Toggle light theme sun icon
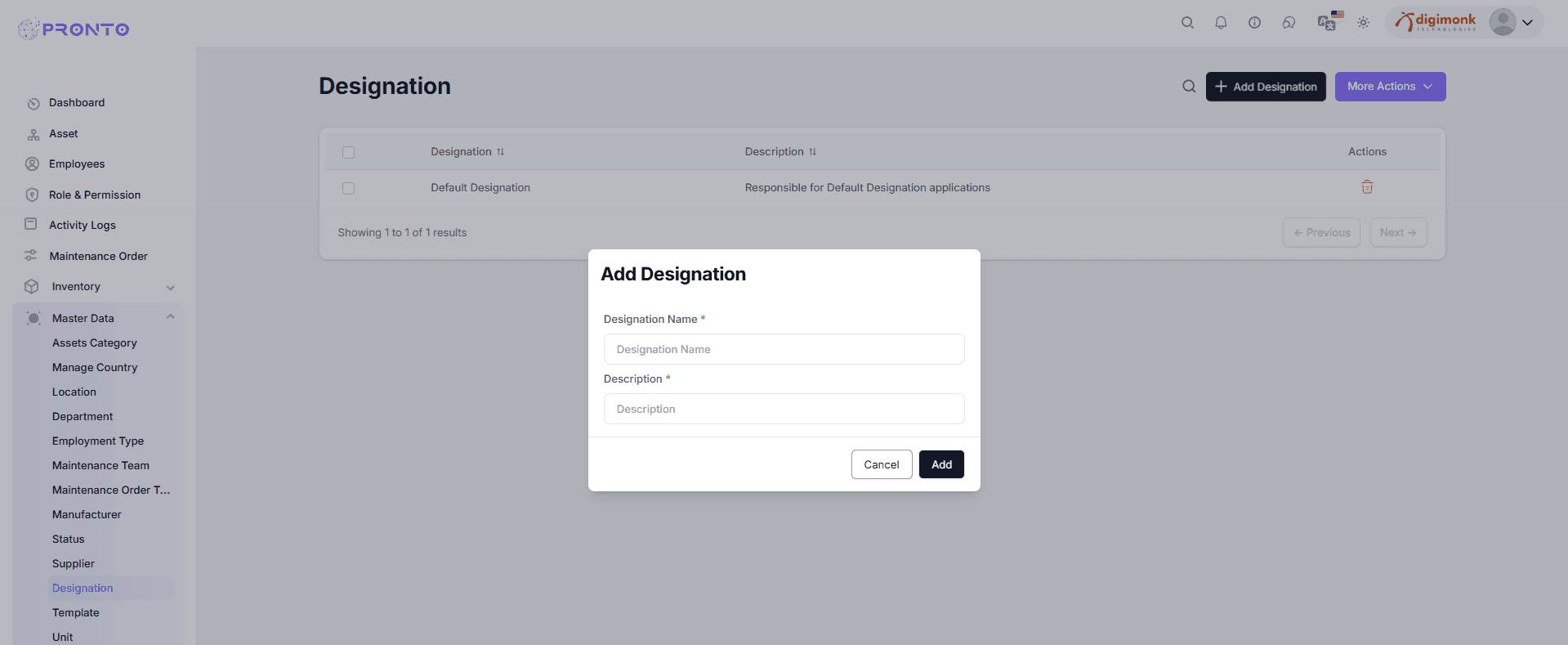This screenshot has height=645, width=1568. (x=1363, y=23)
